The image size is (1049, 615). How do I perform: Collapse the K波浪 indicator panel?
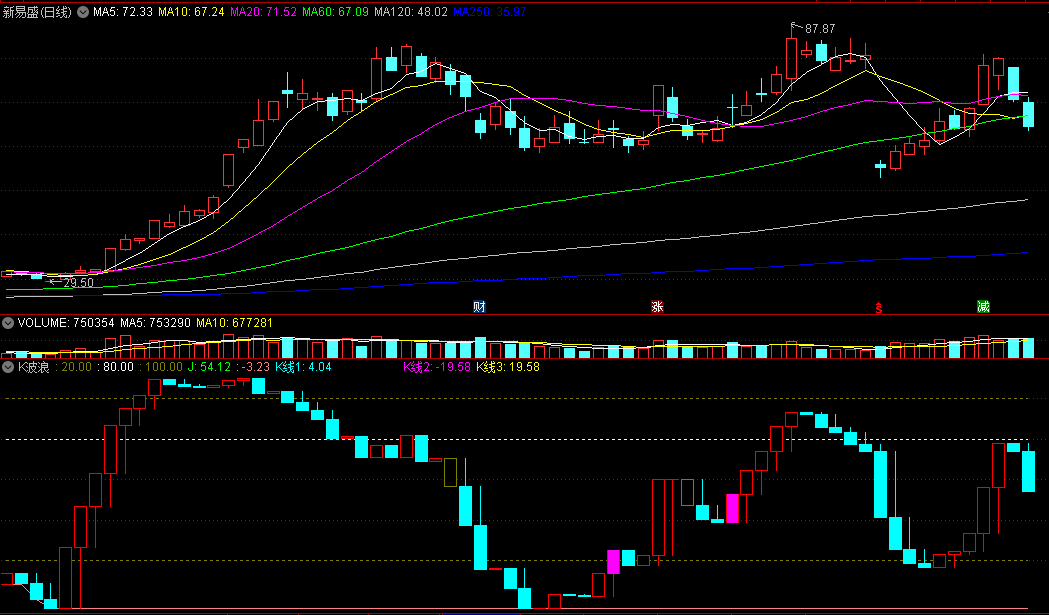pos(8,367)
